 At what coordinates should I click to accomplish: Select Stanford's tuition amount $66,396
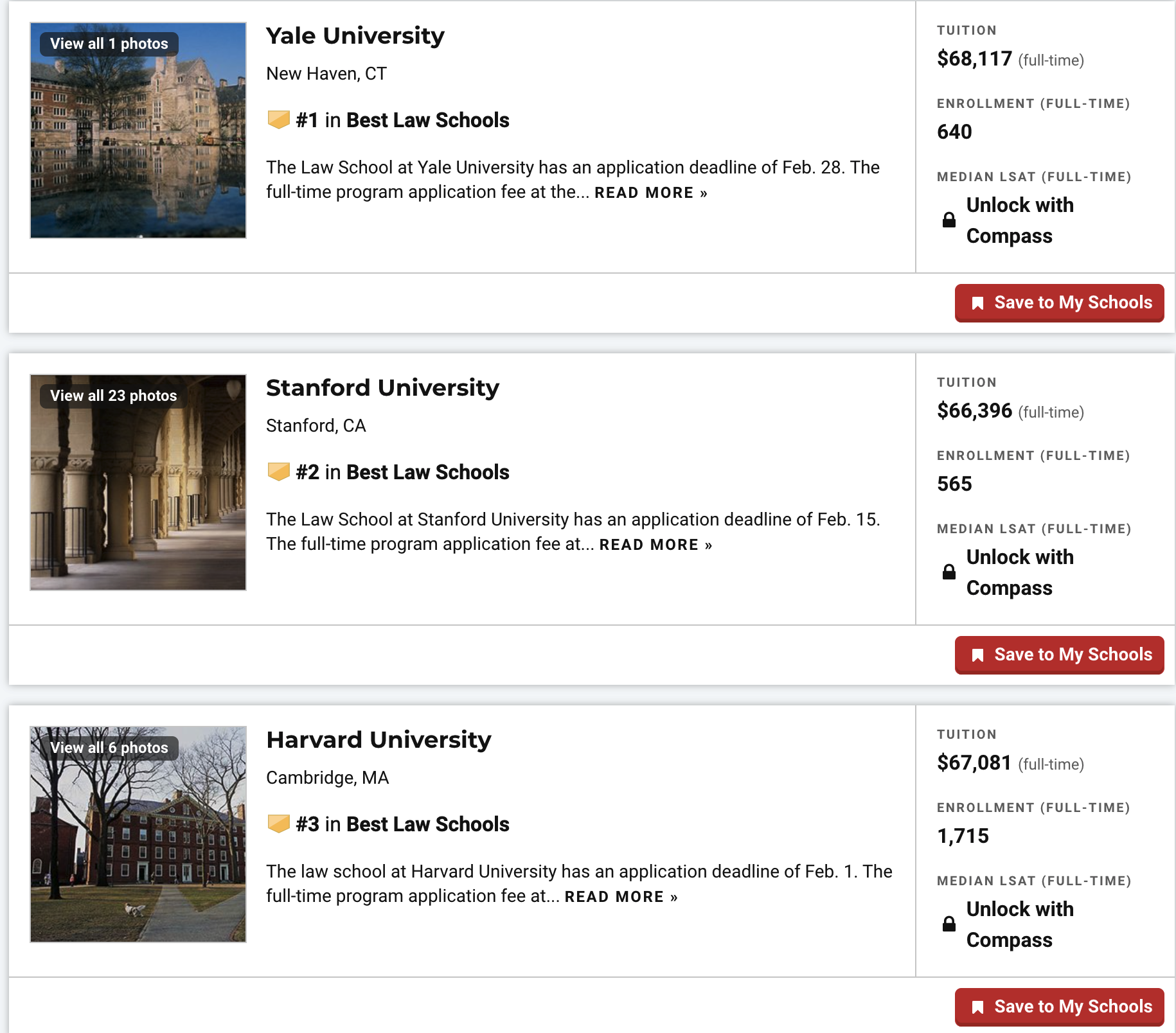(x=974, y=411)
